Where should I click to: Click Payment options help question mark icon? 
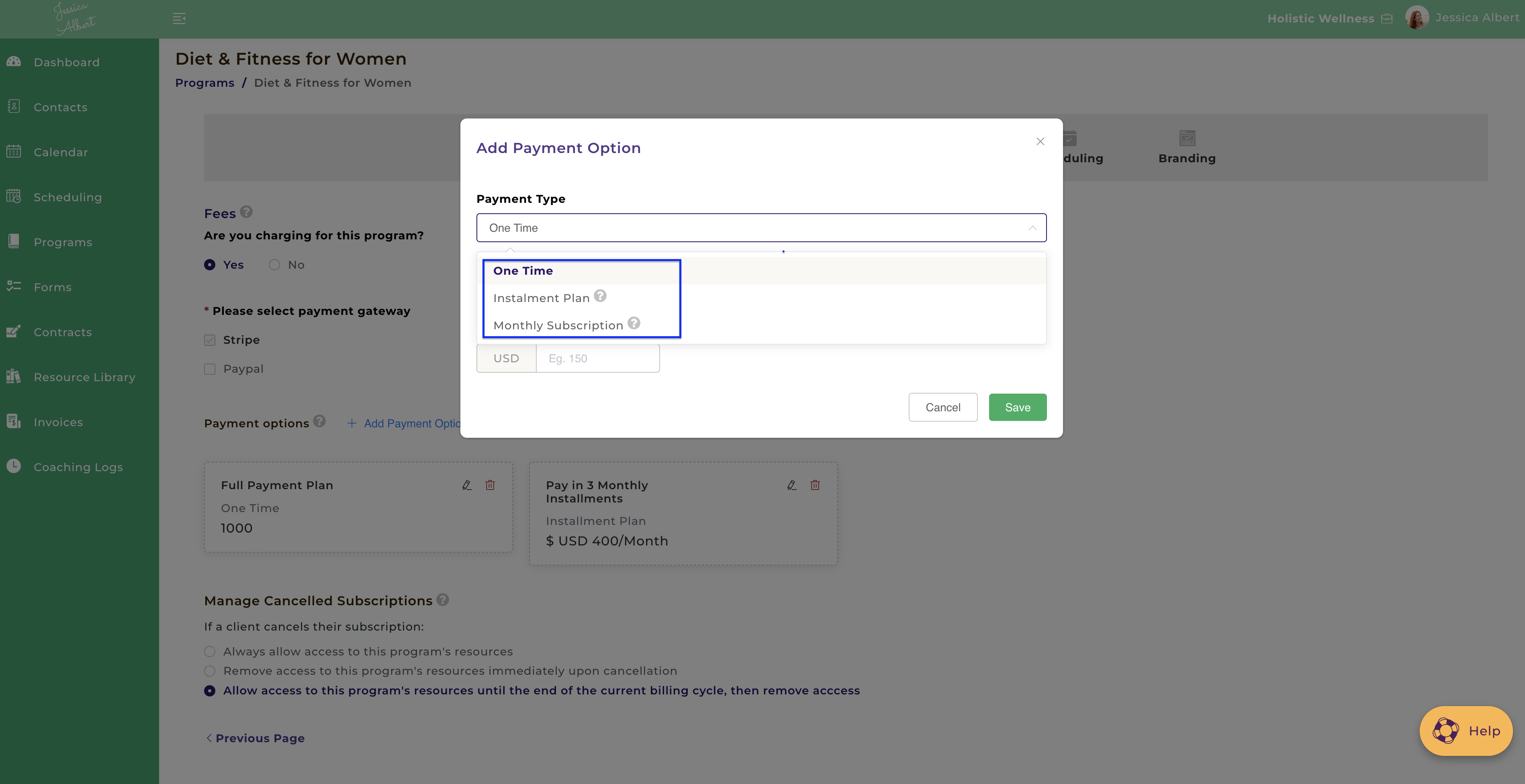tap(320, 421)
